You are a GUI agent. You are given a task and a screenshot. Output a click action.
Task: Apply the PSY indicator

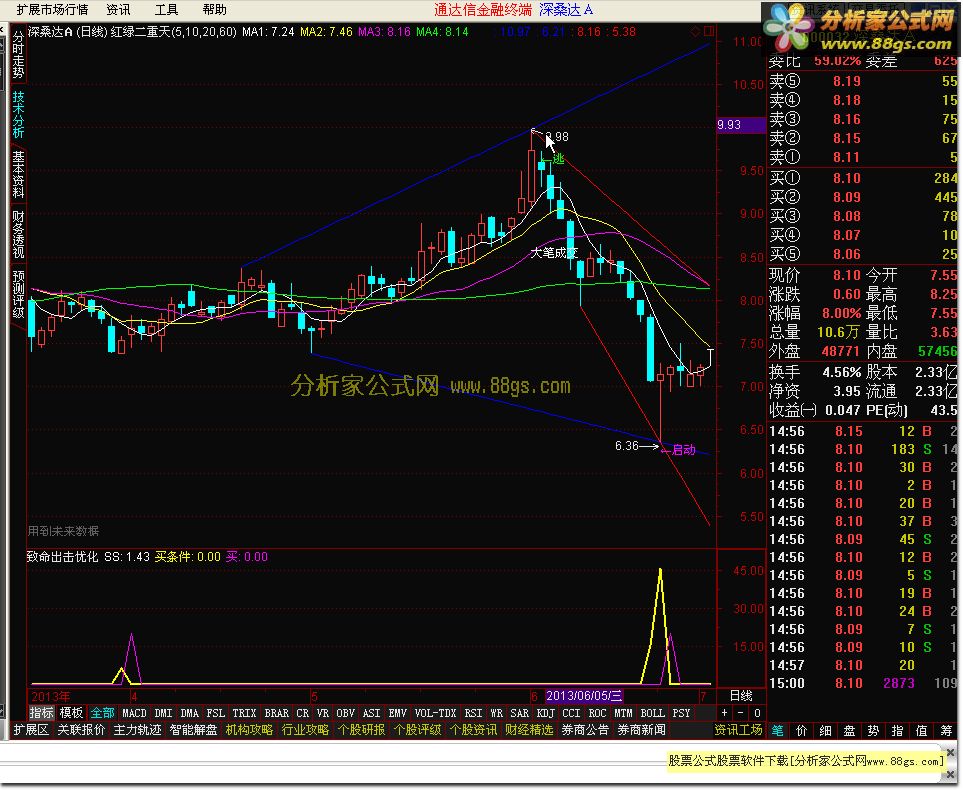681,713
